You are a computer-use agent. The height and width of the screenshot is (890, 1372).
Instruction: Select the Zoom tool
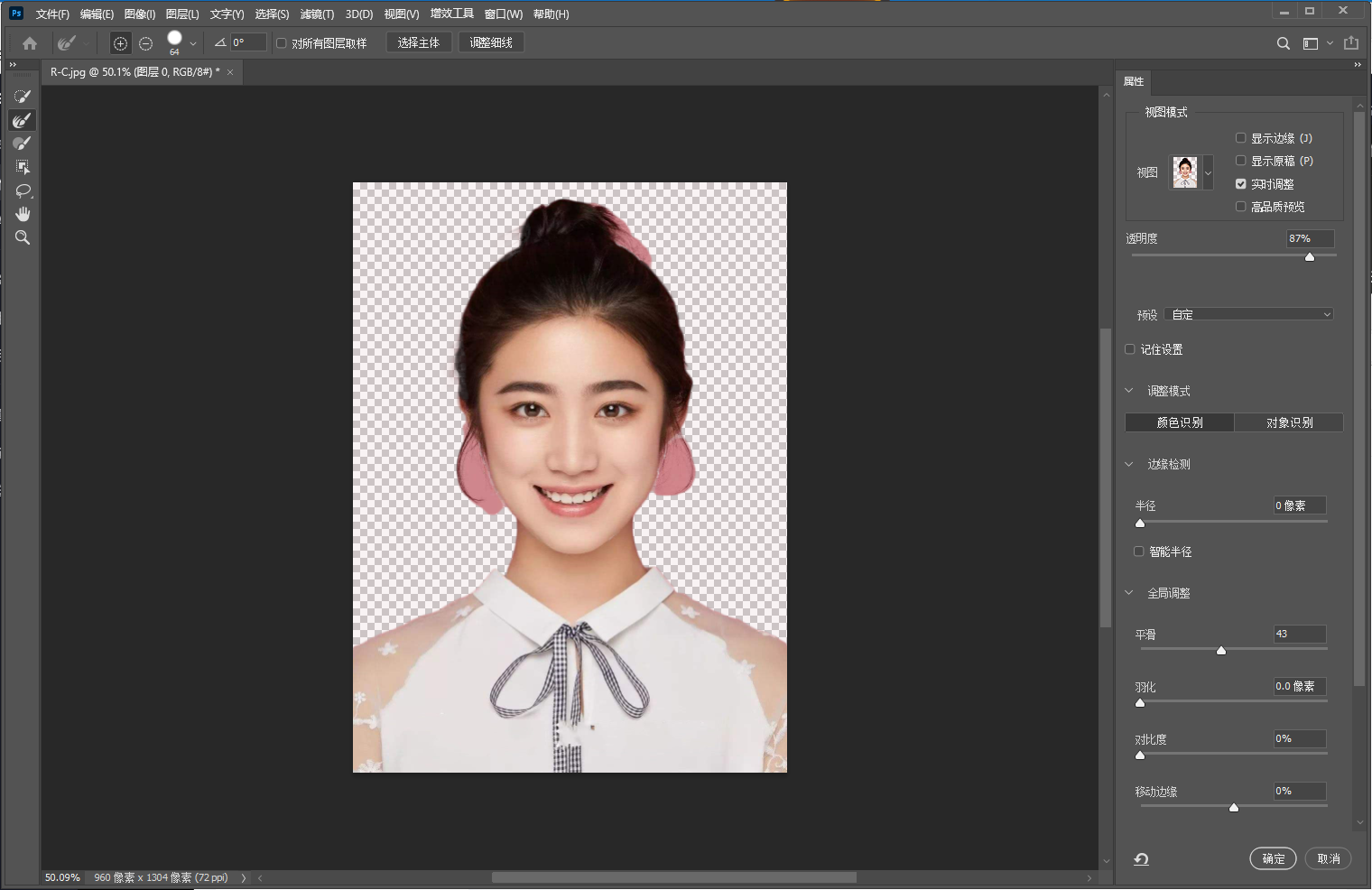tap(23, 237)
